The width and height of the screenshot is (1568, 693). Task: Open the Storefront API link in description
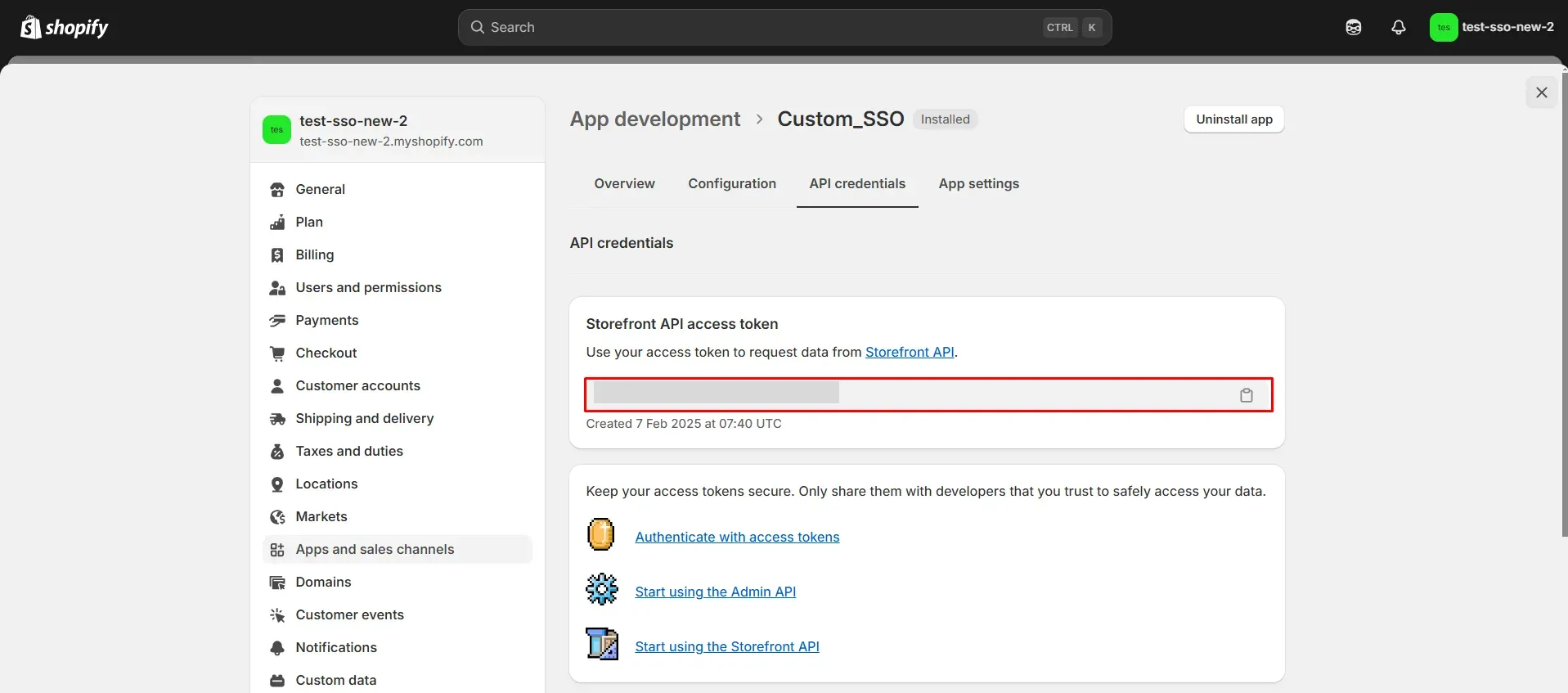tap(910, 352)
